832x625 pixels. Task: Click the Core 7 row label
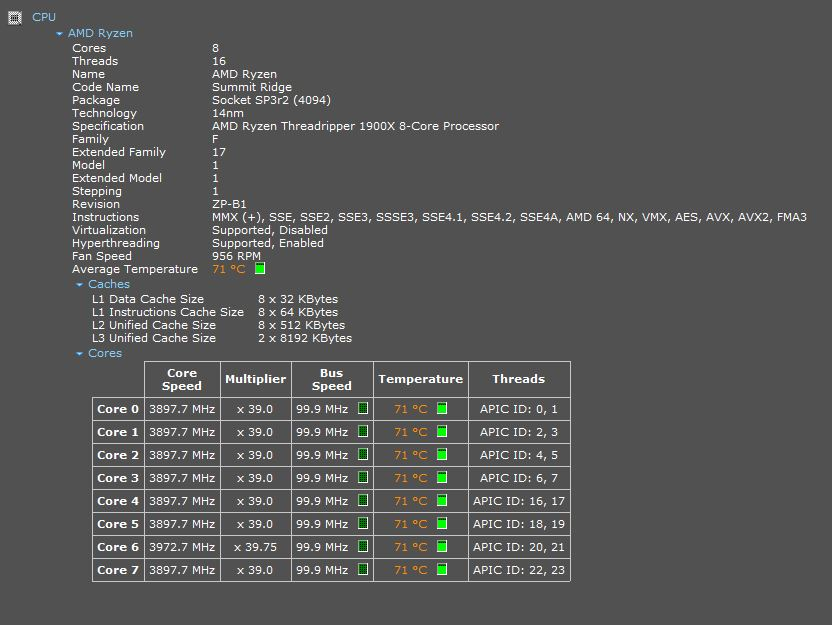point(118,570)
